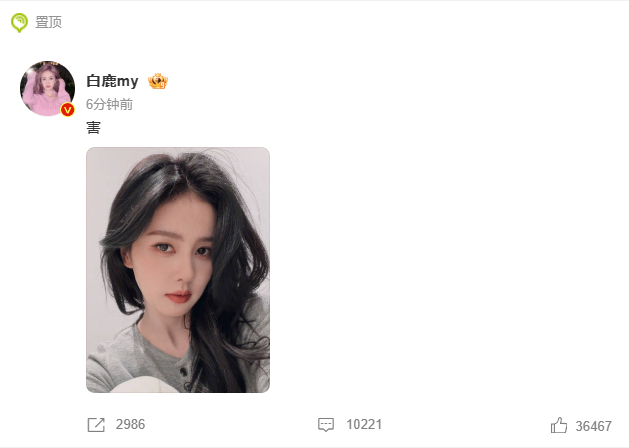Like the post with the thumbs-up icon
Viewport: 629px width, 448px height.
tap(559, 425)
